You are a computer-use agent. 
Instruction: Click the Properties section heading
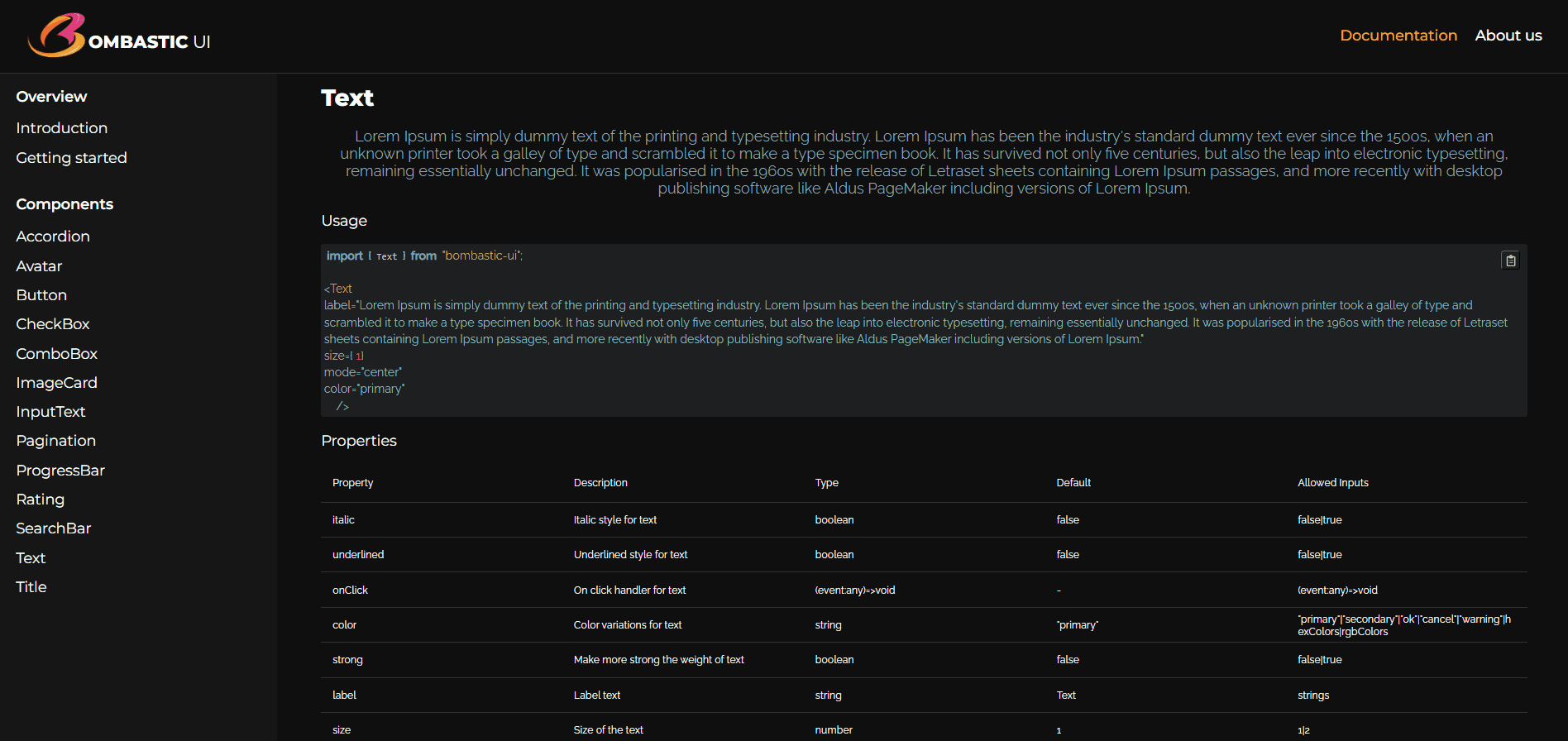pos(359,441)
